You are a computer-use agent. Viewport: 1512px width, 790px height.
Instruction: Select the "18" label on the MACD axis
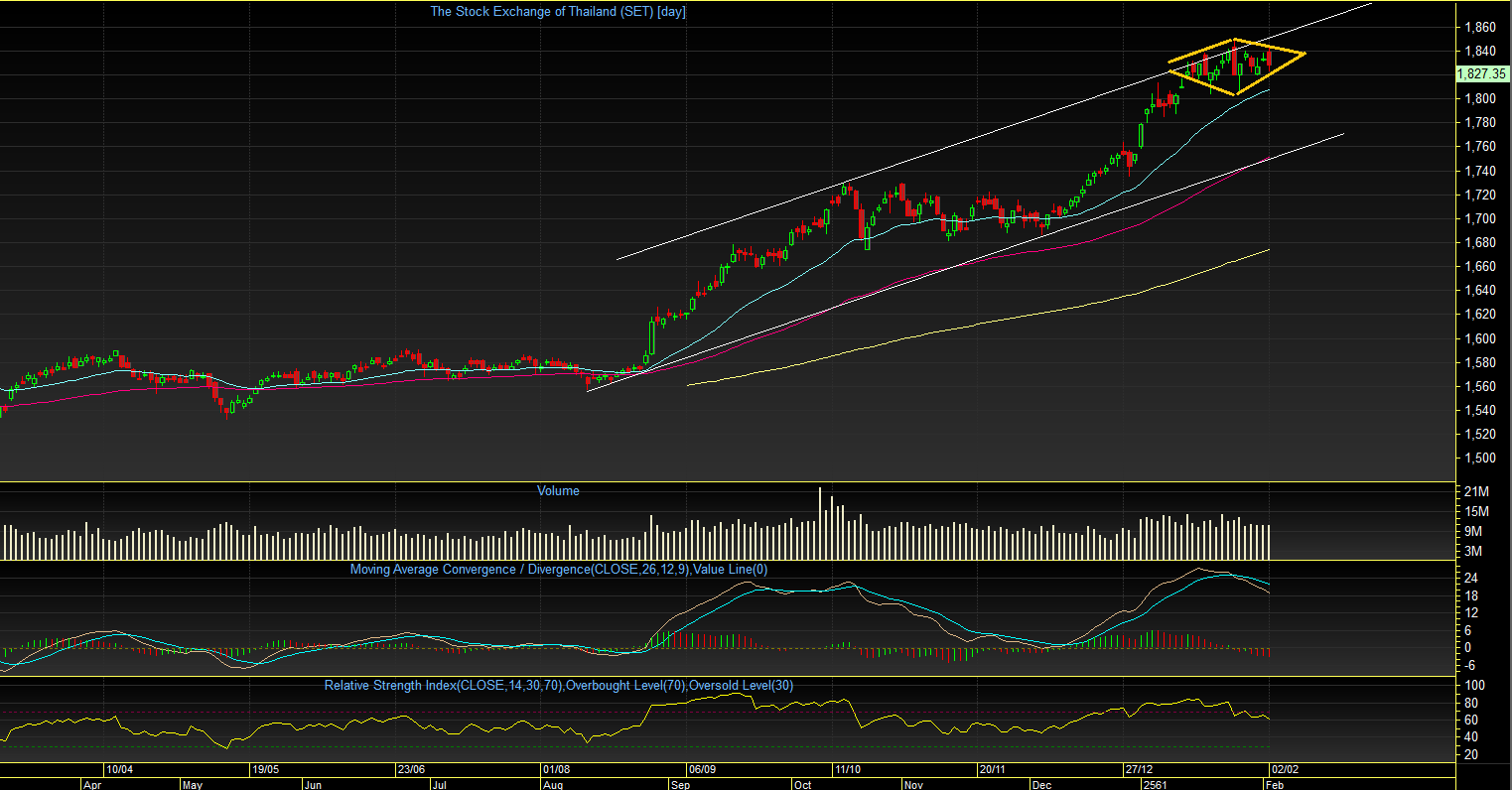(1471, 595)
